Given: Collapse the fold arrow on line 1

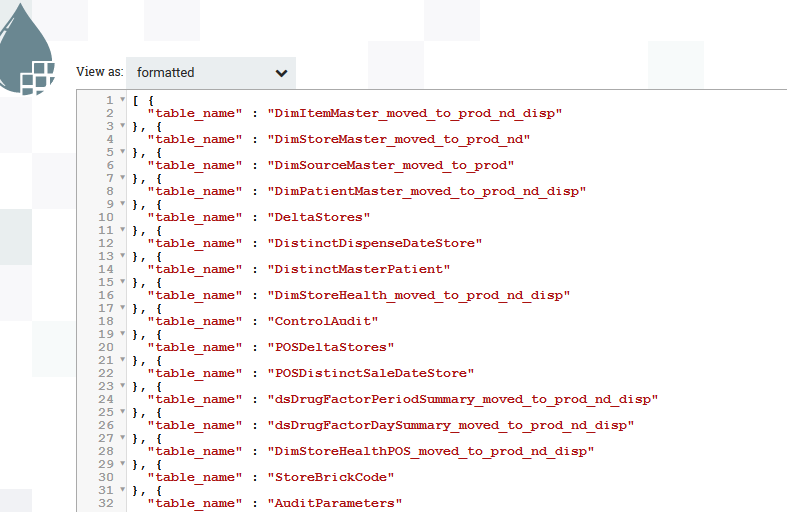Looking at the screenshot, I should (122, 100).
